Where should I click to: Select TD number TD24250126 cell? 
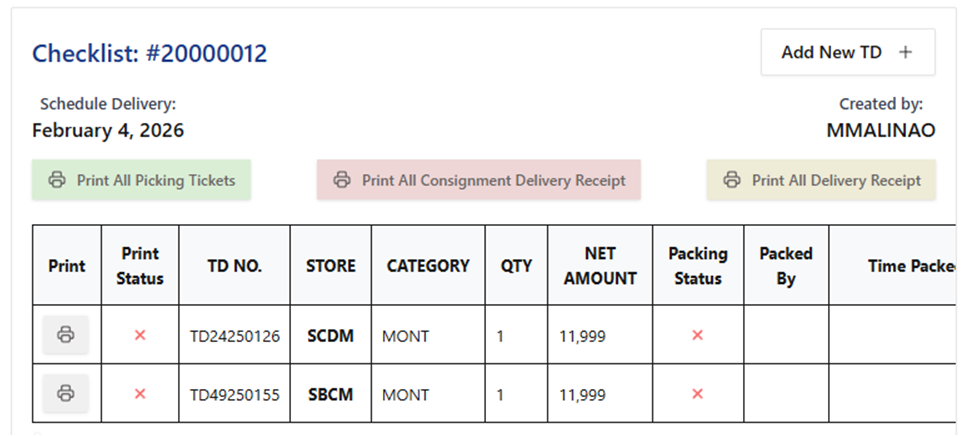(235, 336)
